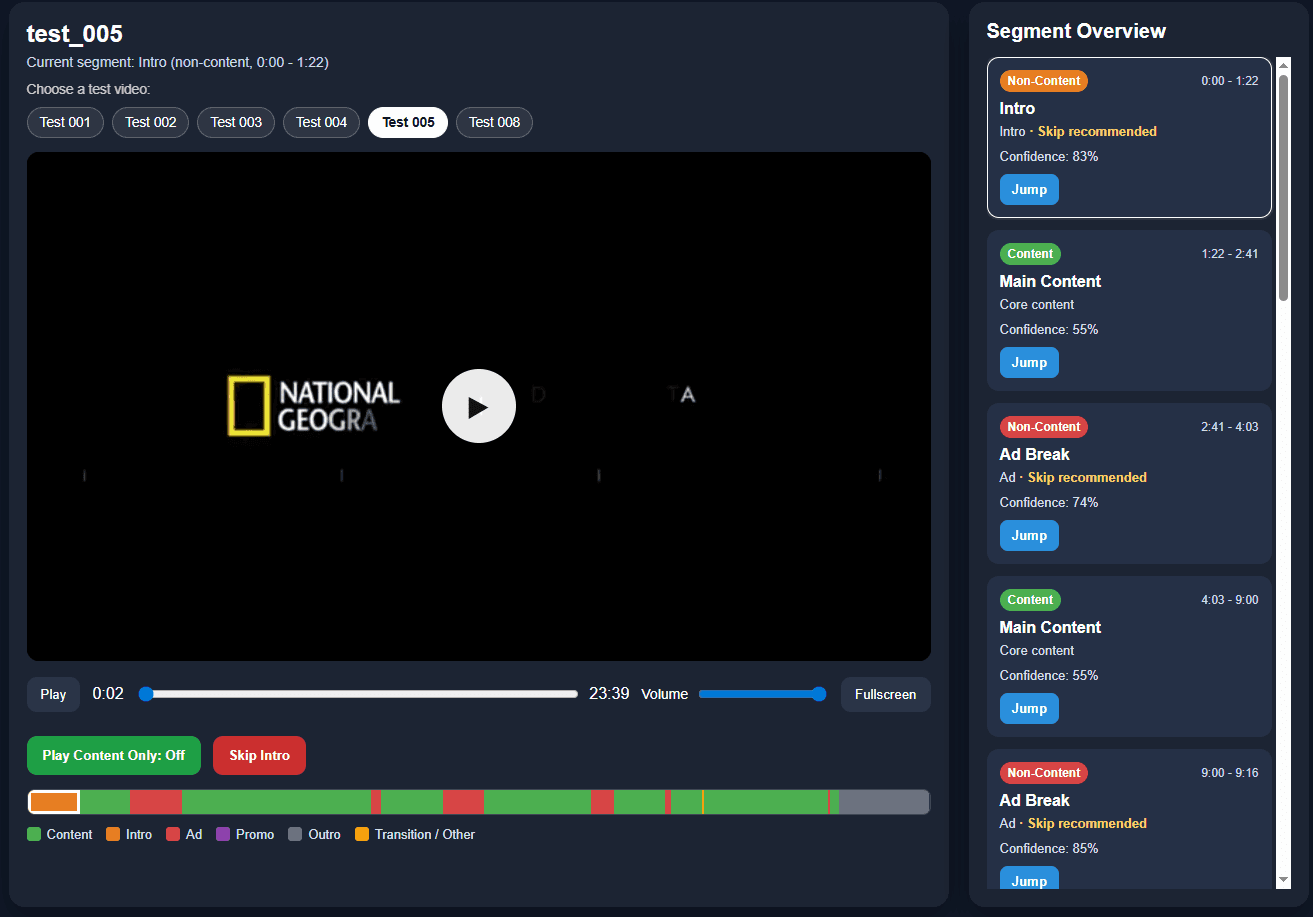Click the red Ad legend swatch
This screenshot has width=1313, height=917.
pos(173,834)
